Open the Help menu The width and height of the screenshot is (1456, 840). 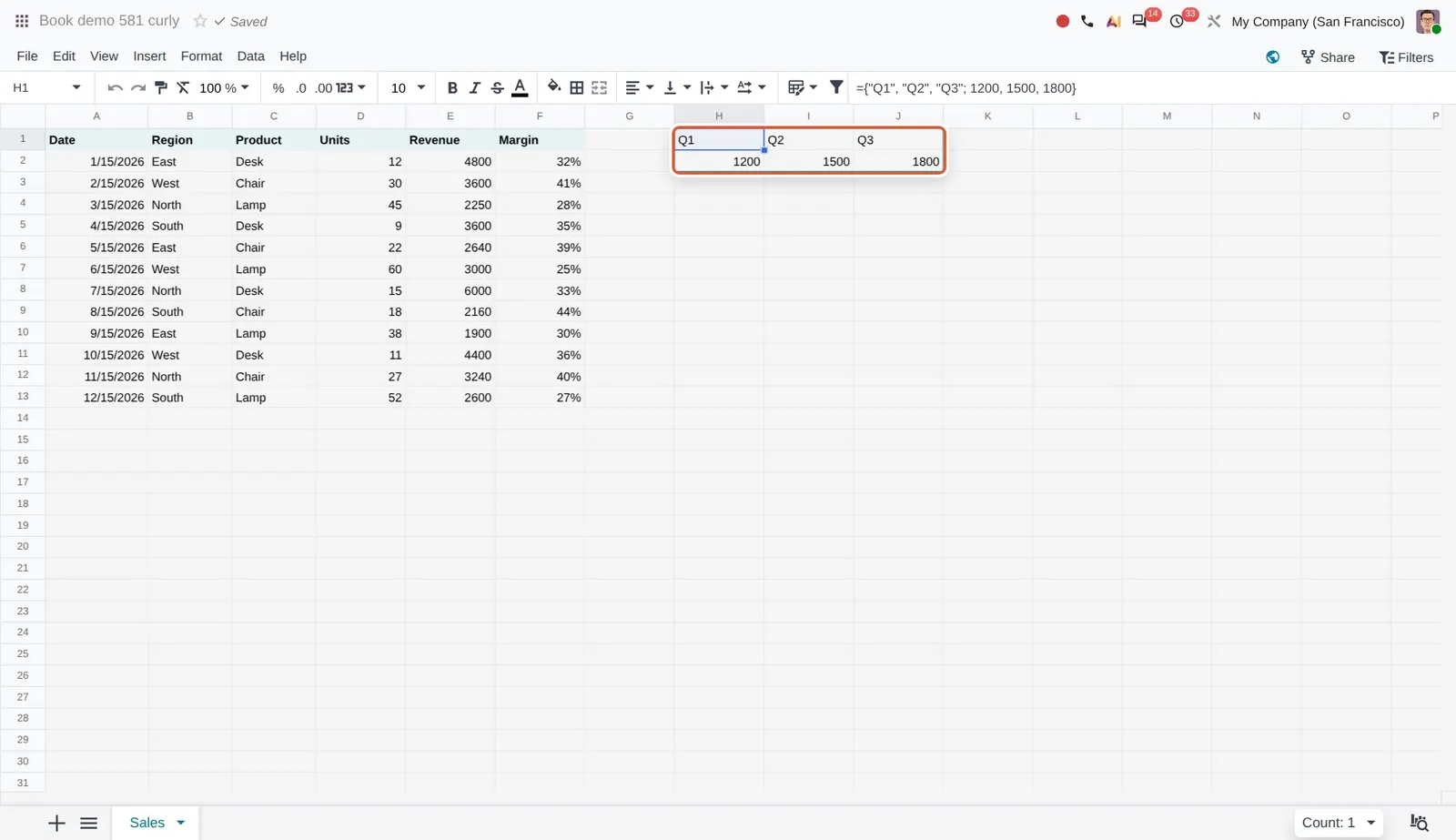point(293,56)
